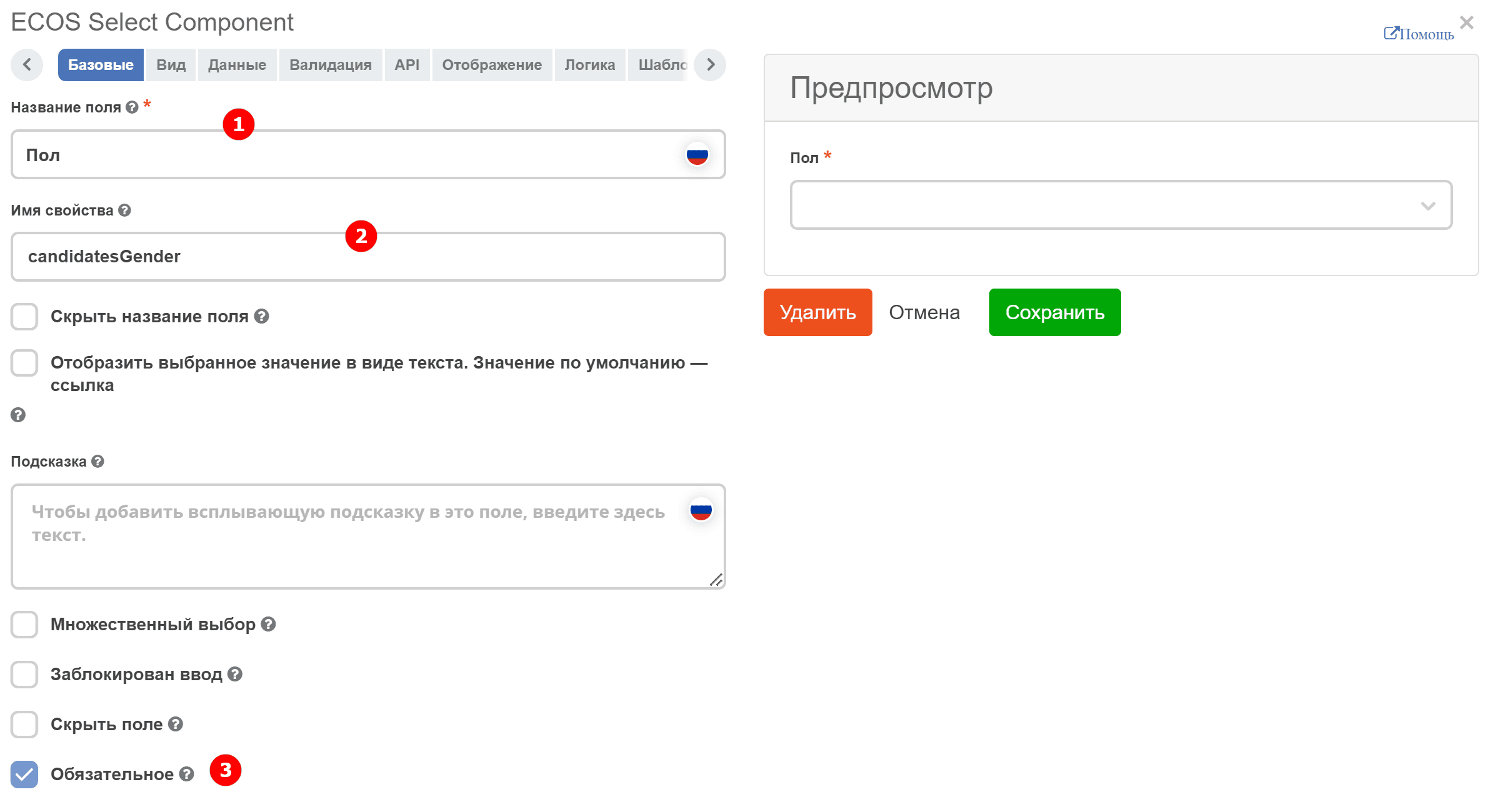Enable display of the selected value as text
Image resolution: width=1488 pixels, height=812 pixels.
[x=24, y=363]
